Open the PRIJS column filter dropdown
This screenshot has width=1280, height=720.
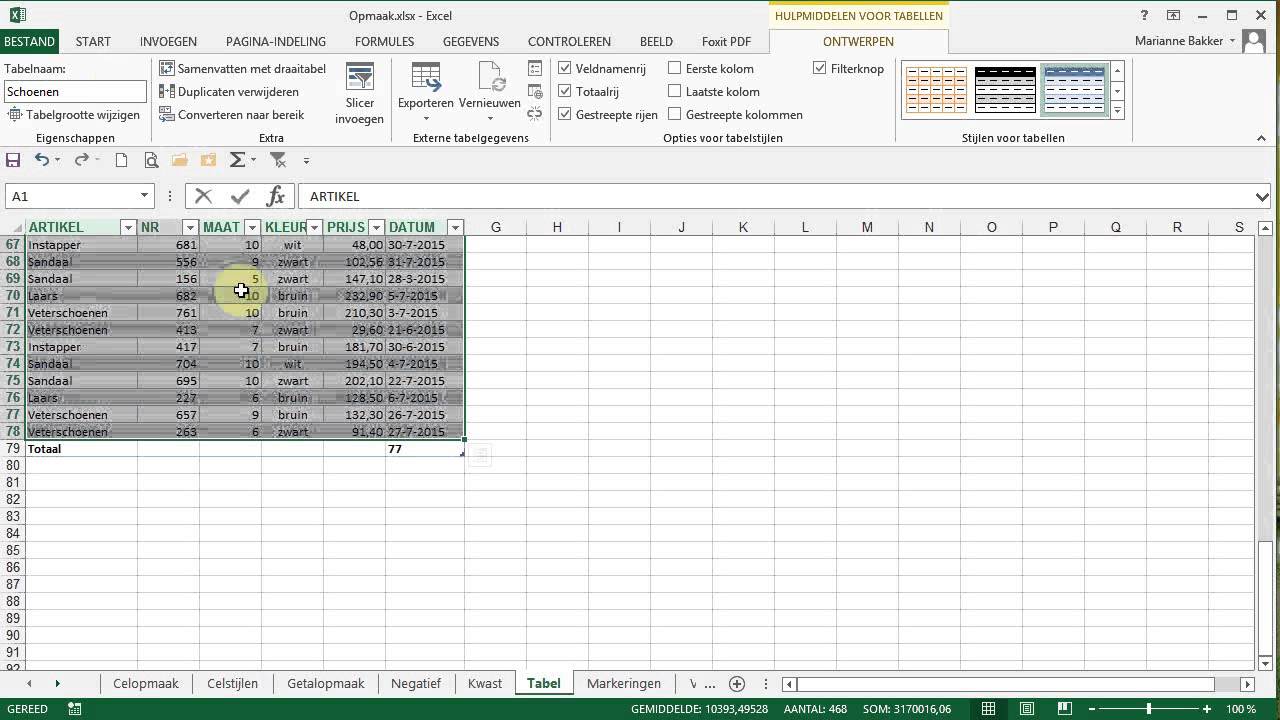click(x=376, y=228)
